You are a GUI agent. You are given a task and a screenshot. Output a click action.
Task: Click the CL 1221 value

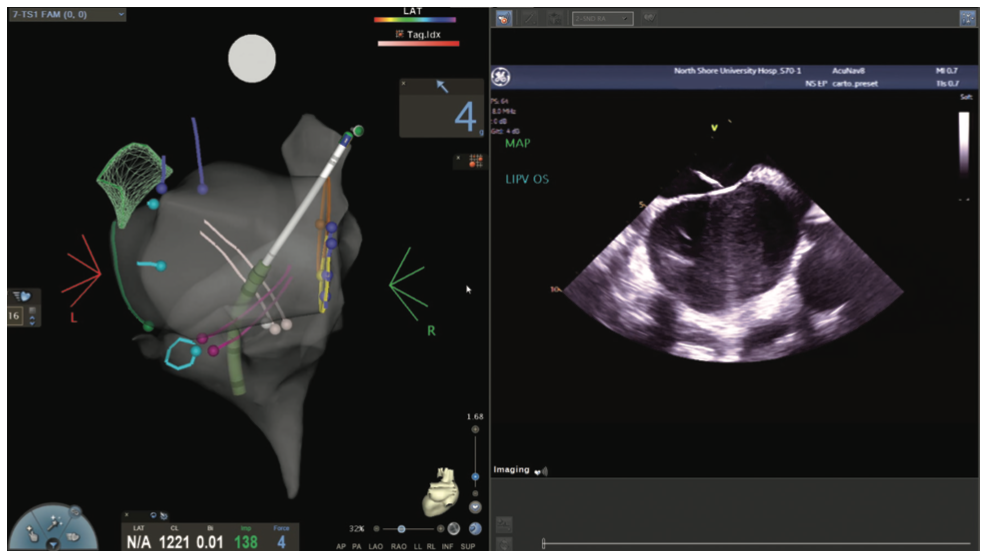(174, 542)
